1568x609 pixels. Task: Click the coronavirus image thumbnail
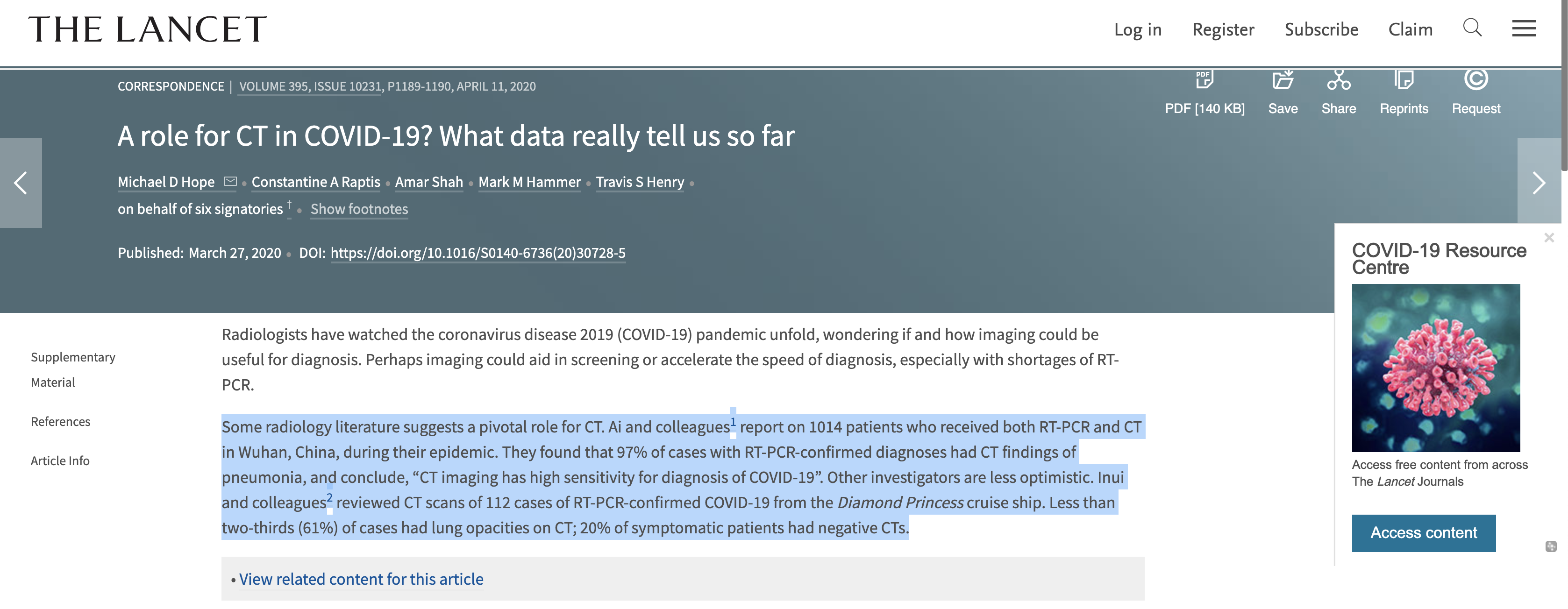pyautogui.click(x=1435, y=368)
